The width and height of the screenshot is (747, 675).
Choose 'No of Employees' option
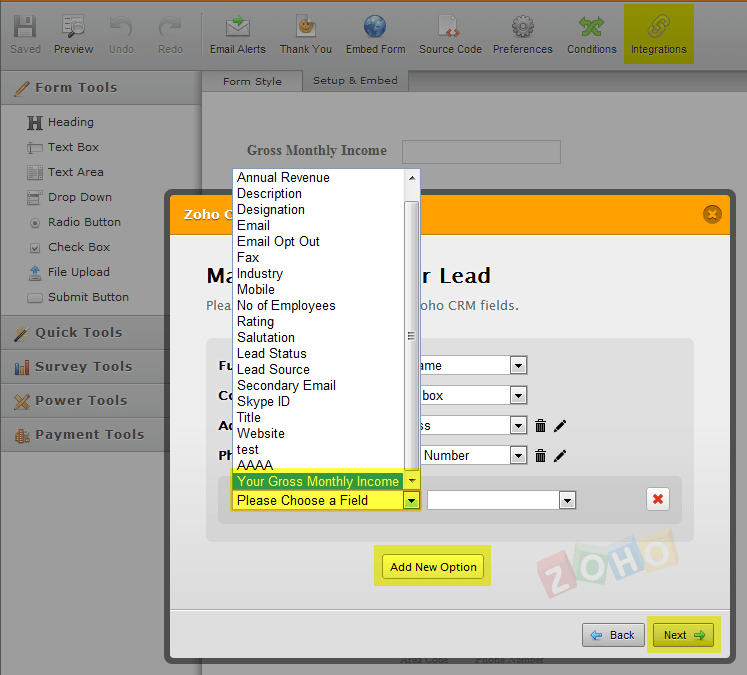(318, 305)
